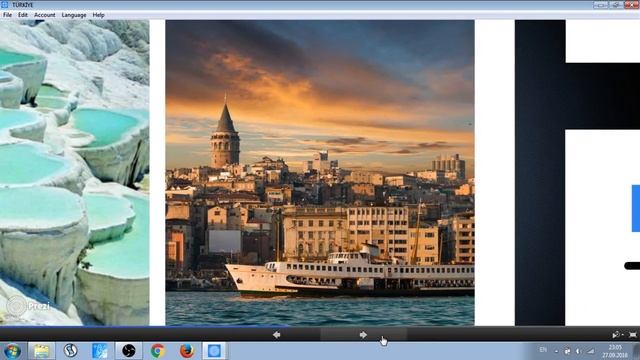Image resolution: width=640 pixels, height=360 pixels.
Task: Open the Windows Start menu
Action: tap(12, 351)
